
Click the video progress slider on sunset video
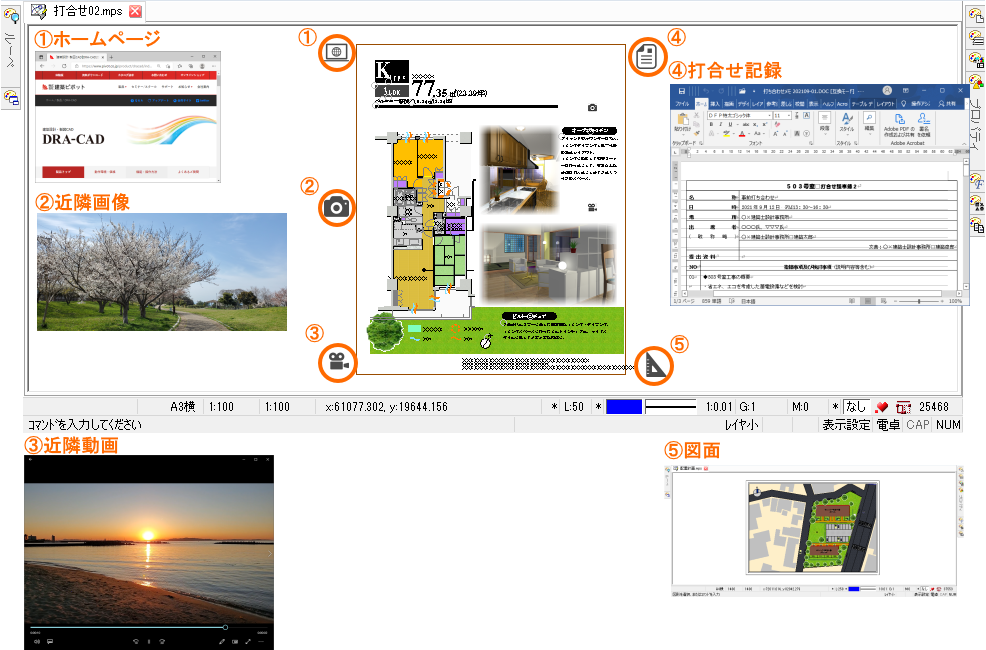point(128,627)
